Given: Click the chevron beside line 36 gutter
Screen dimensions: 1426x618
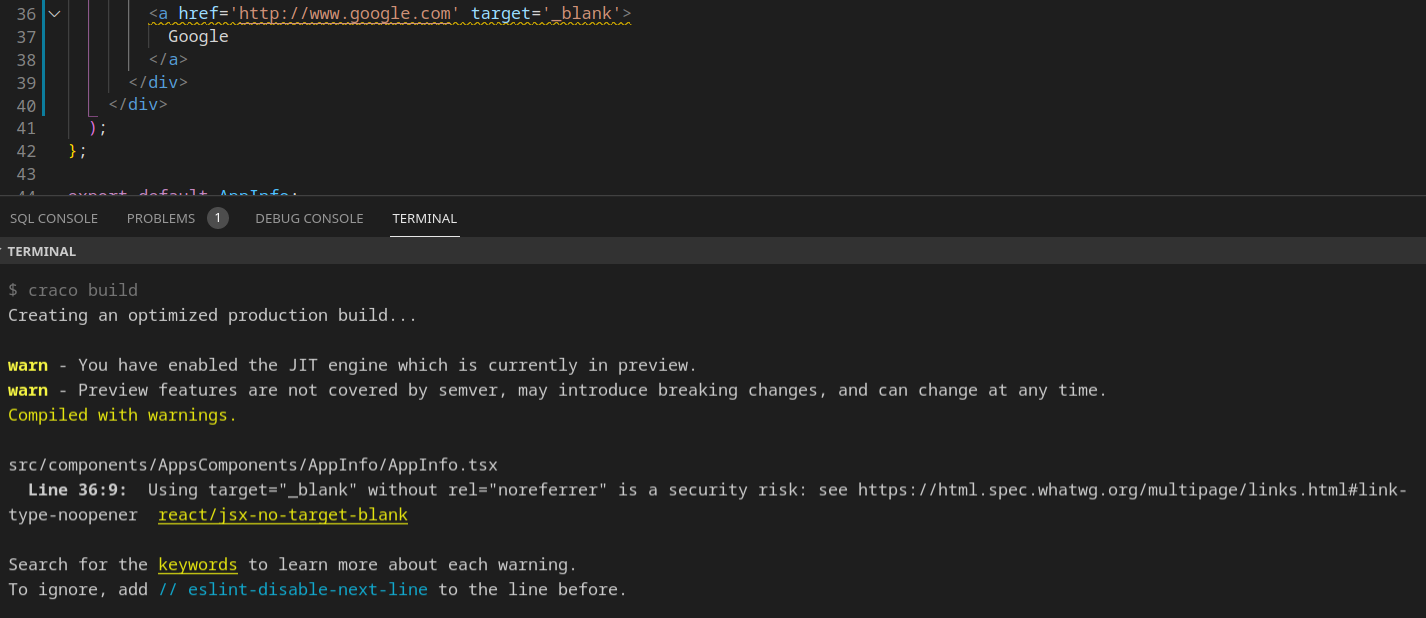Looking at the screenshot, I should [x=54, y=13].
